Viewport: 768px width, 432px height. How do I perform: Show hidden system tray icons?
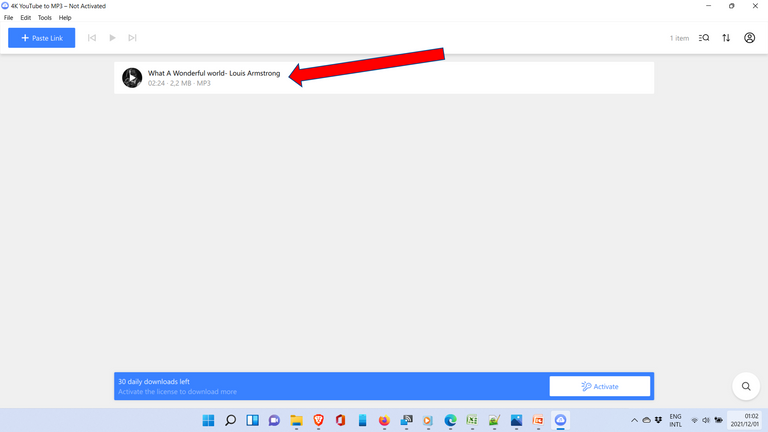tap(634, 420)
